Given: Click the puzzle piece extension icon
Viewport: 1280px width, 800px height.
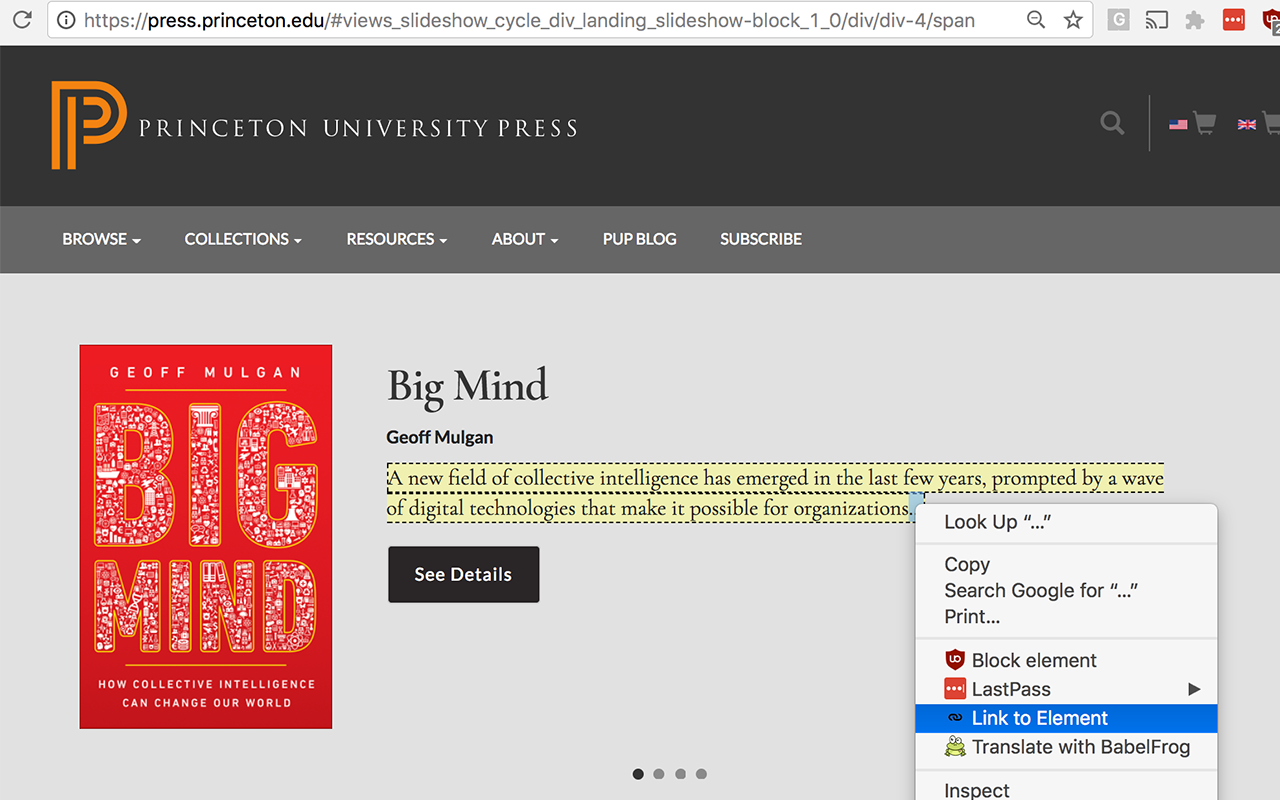Looking at the screenshot, I should click(x=1195, y=20).
